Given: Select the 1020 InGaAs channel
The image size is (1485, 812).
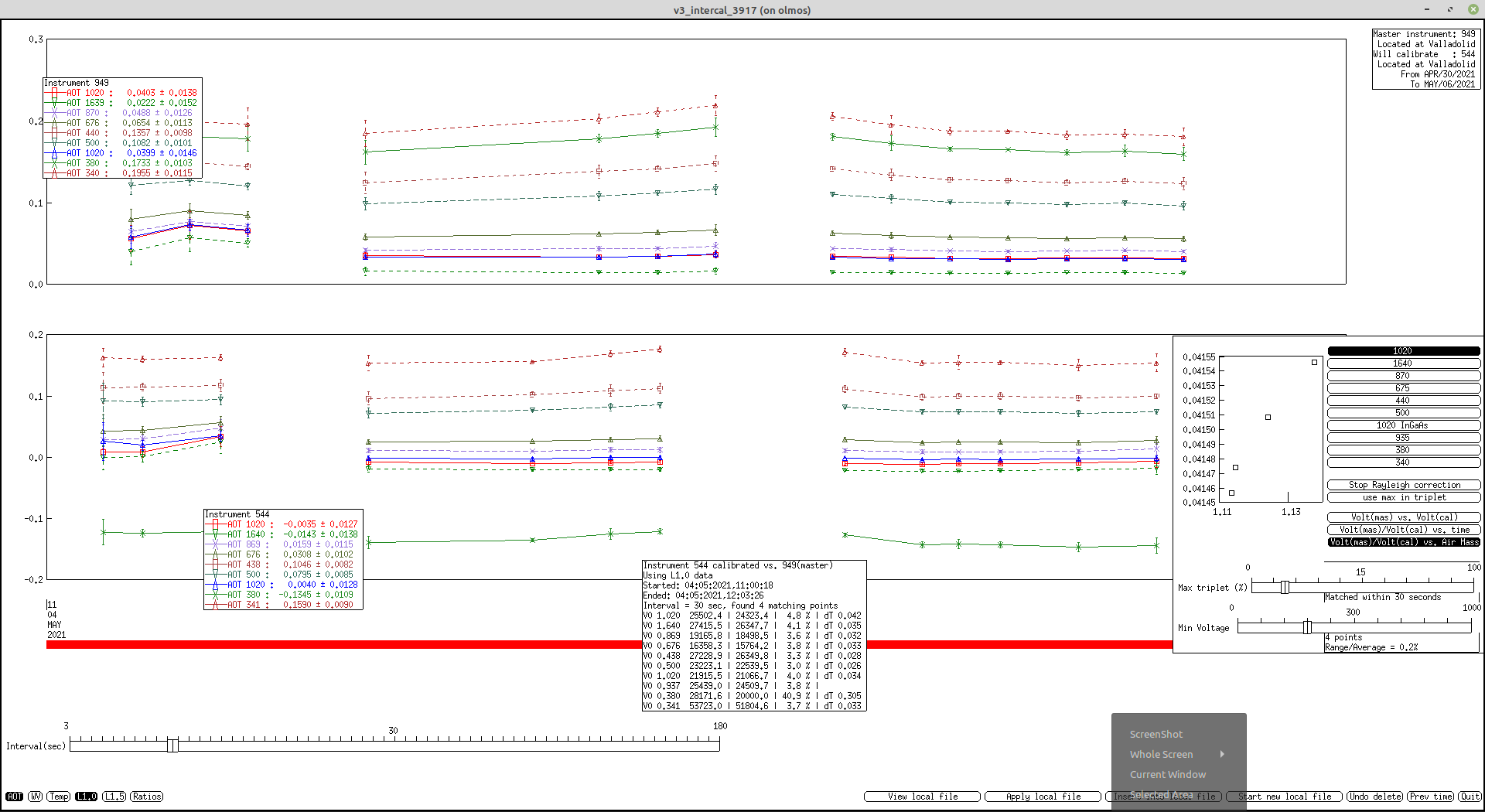Looking at the screenshot, I should 1404,425.
